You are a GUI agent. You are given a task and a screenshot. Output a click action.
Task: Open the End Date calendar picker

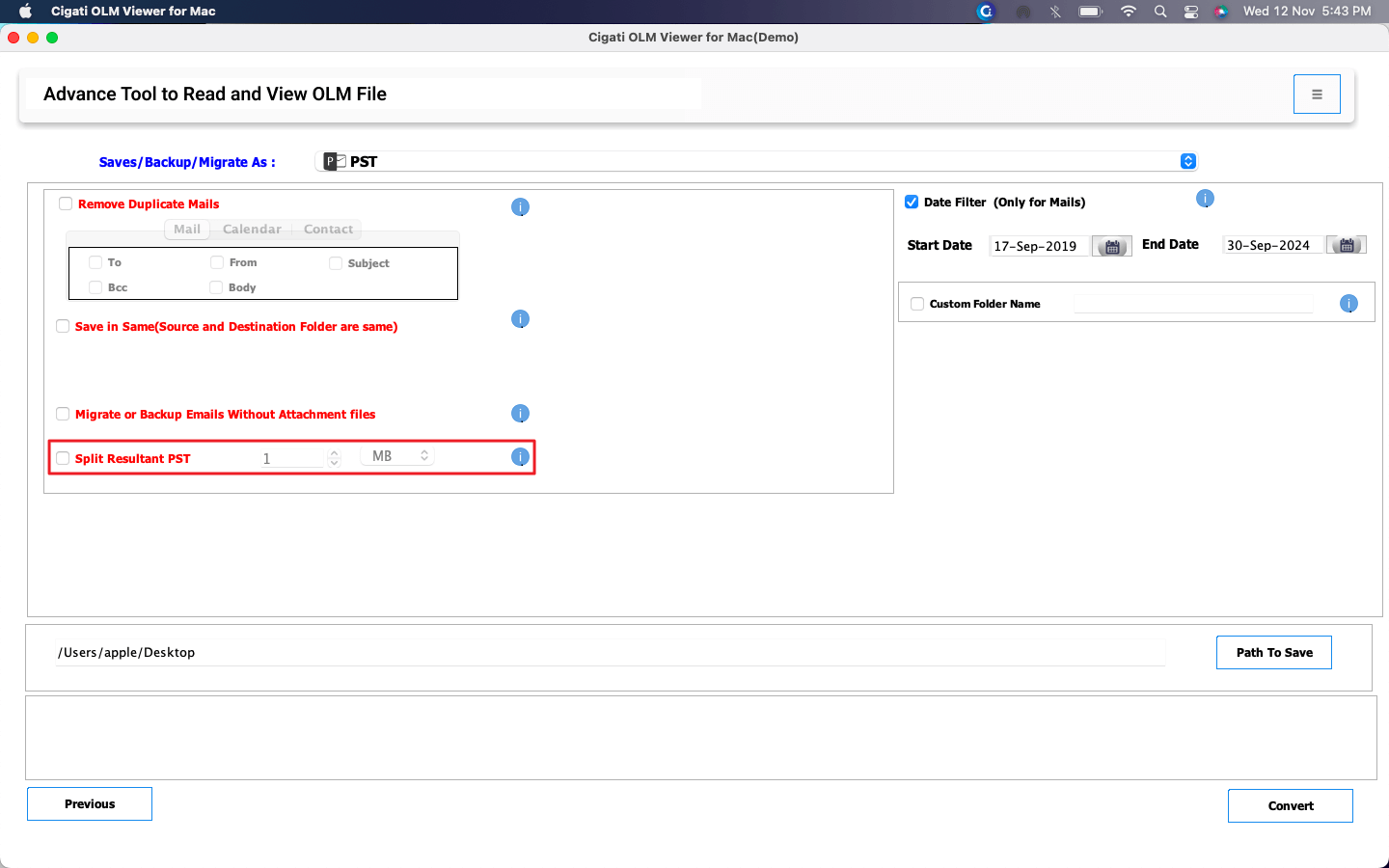point(1347,245)
